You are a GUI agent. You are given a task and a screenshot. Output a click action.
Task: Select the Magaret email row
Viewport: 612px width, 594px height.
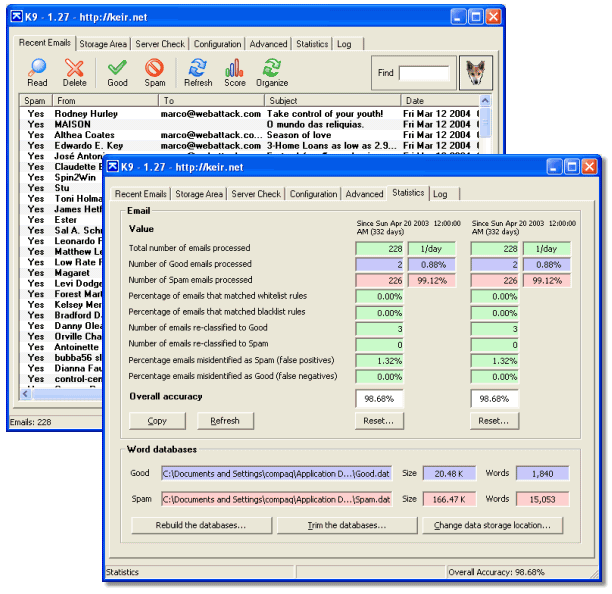[x=61, y=272]
